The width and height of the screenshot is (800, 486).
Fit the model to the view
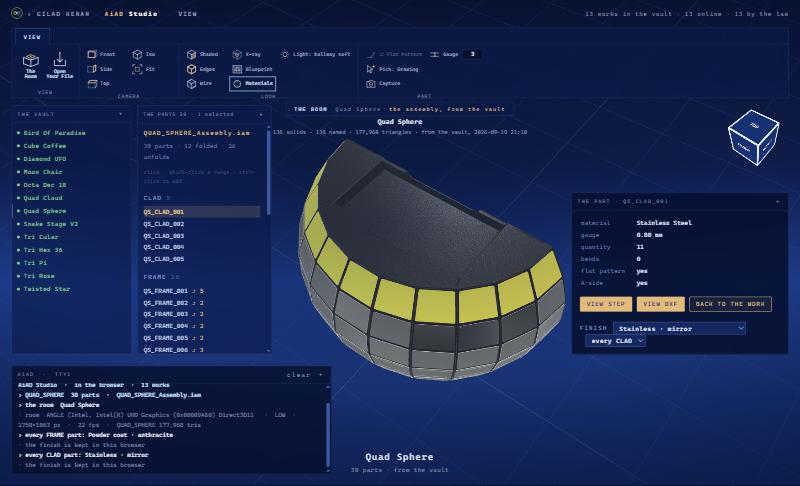click(x=144, y=69)
